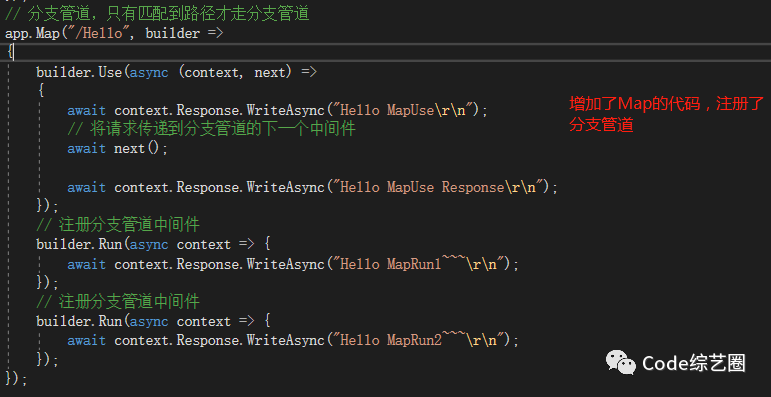This screenshot has width=771, height=397.
Task: Click the first 注册分支管道中间件 comment
Action: tap(118, 225)
